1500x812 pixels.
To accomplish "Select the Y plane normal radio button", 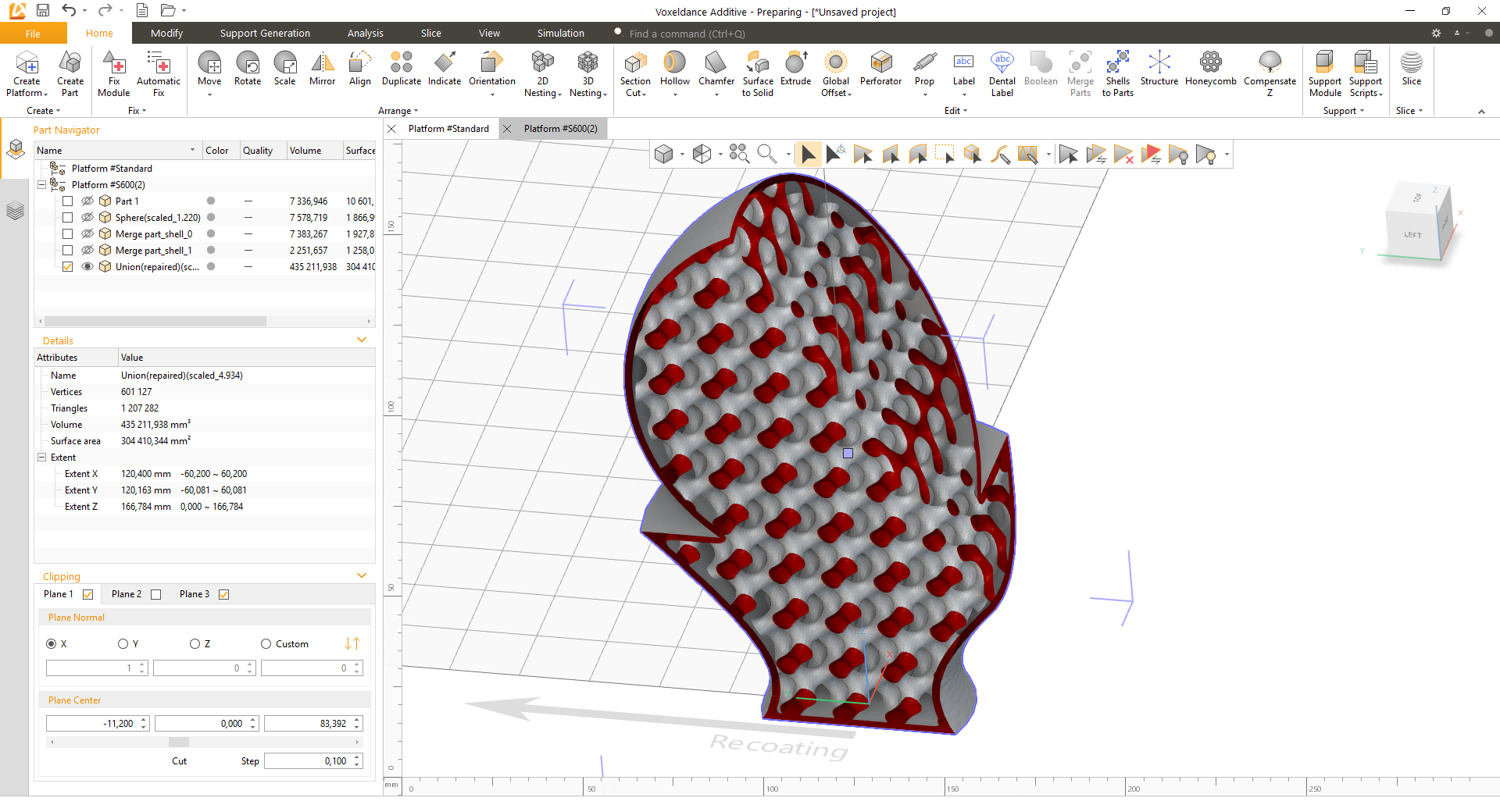I will point(123,644).
